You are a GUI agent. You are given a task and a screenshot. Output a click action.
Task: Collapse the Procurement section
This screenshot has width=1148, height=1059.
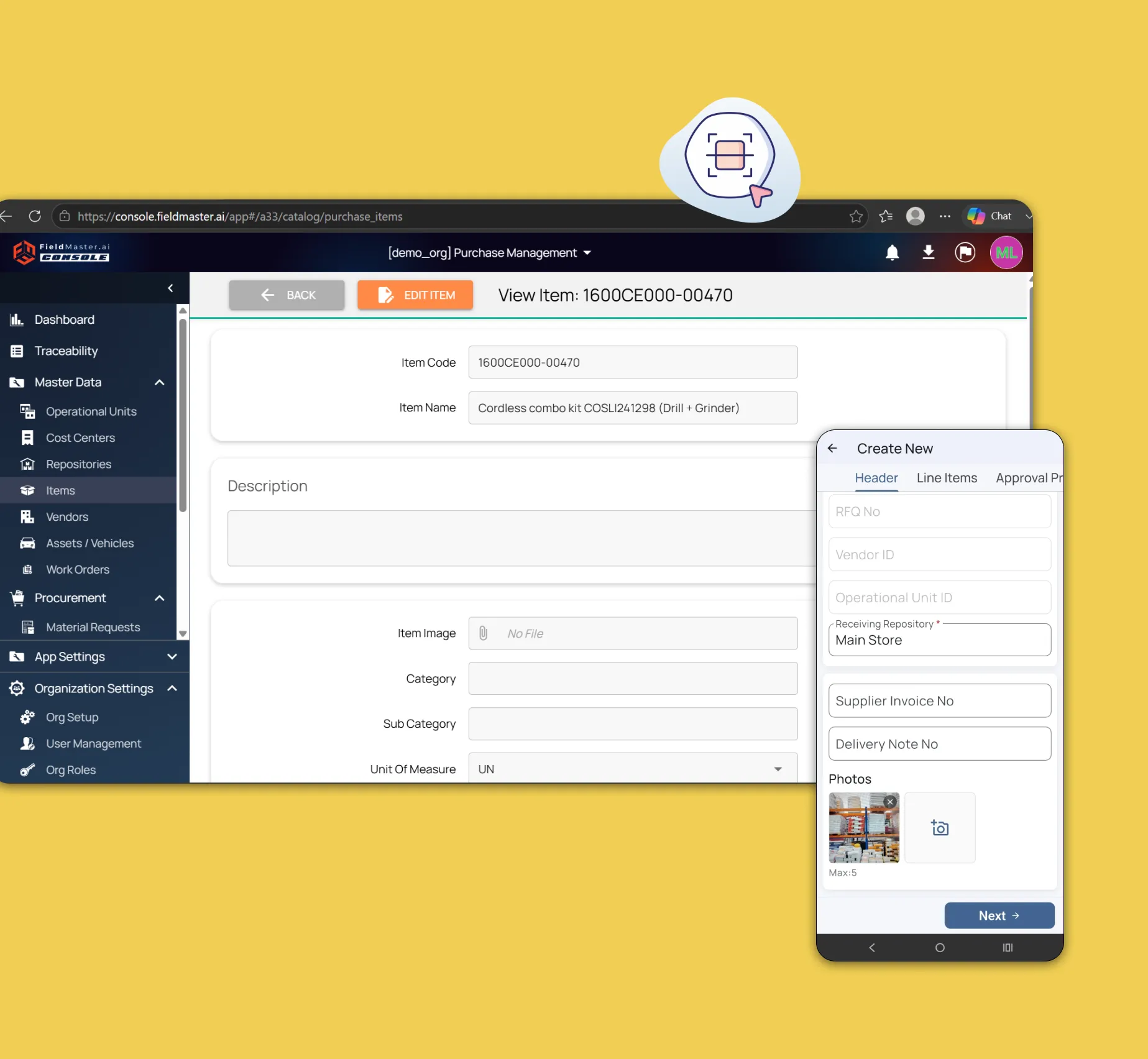(x=159, y=598)
